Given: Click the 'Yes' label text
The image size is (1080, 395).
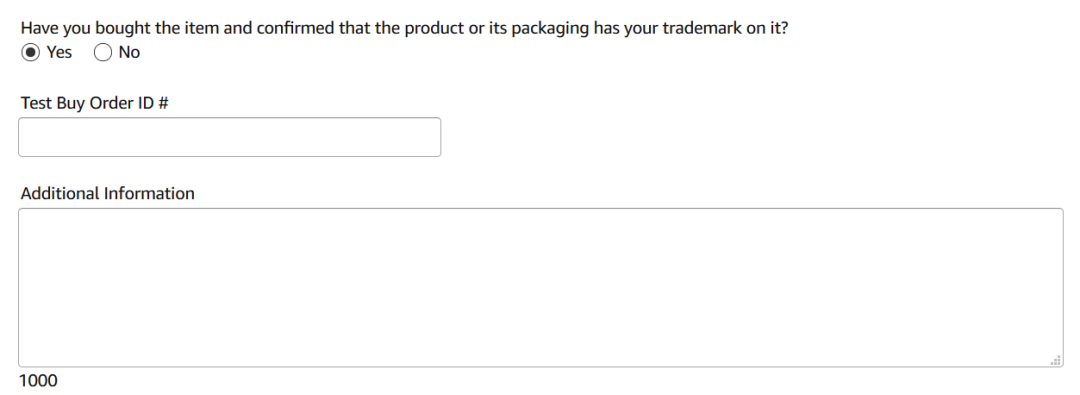Looking at the screenshot, I should click(59, 52).
